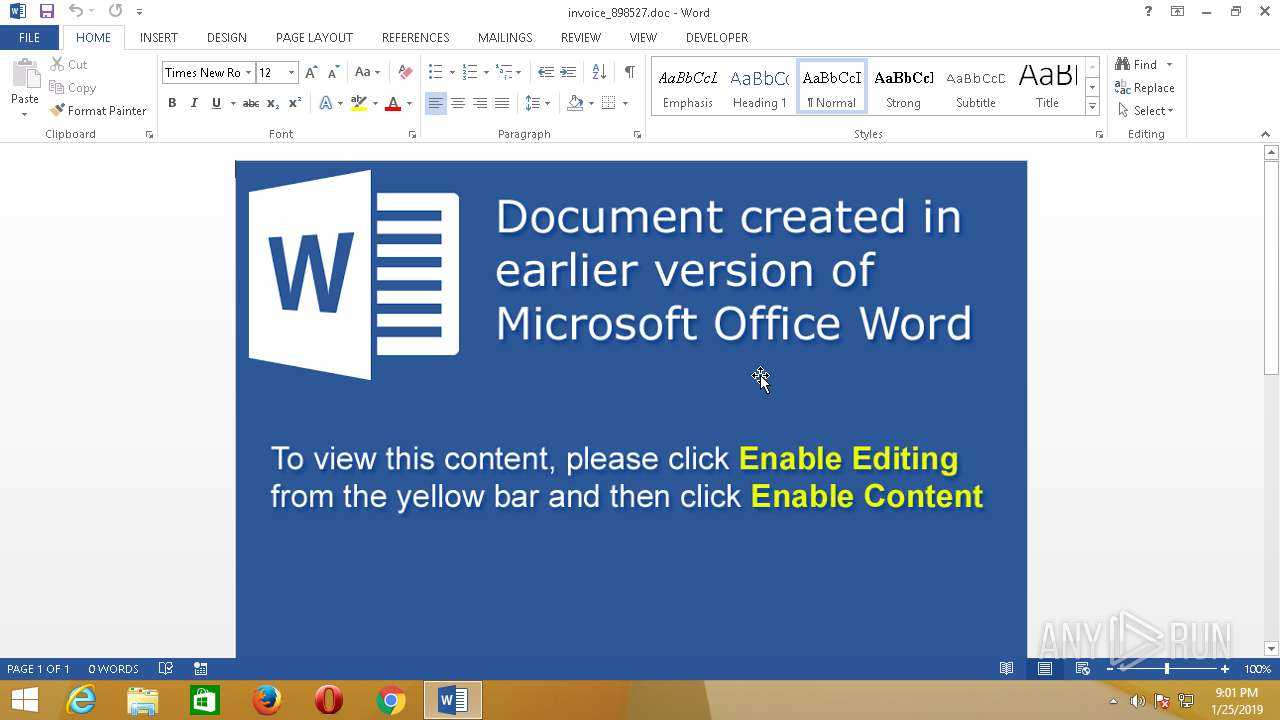Align text to the right
Viewport: 1280px width, 720px height.
pyautogui.click(x=480, y=103)
